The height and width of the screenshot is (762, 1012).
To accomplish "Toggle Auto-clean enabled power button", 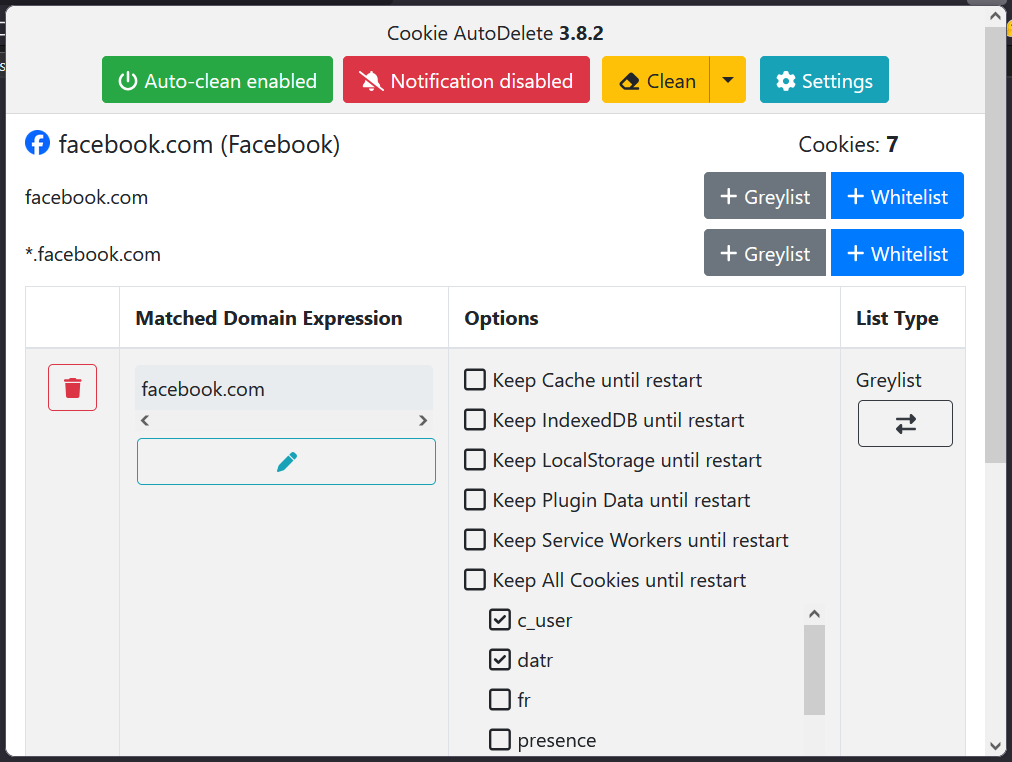I will [217, 81].
